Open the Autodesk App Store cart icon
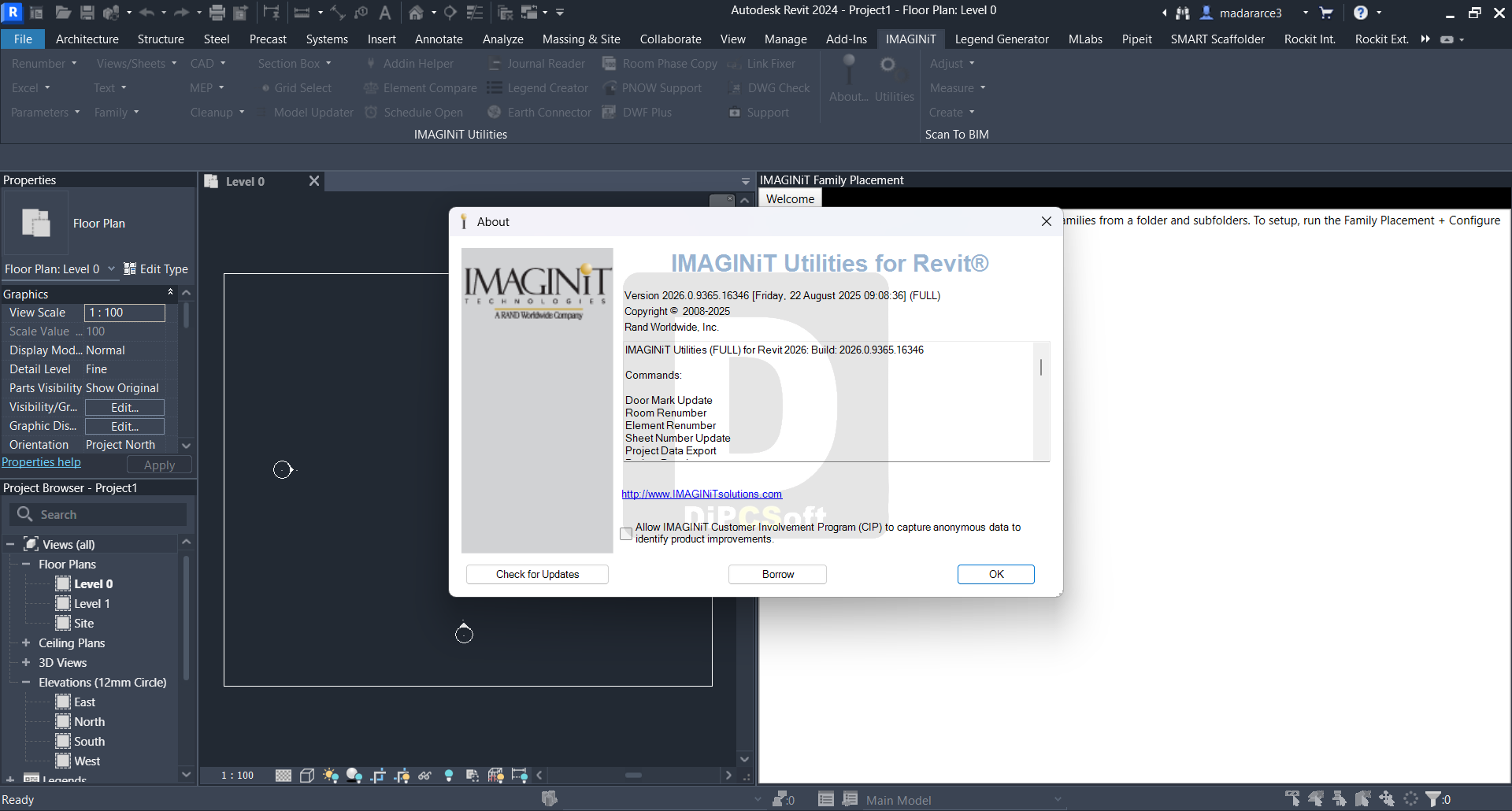This screenshot has height=811, width=1512. 1326,13
